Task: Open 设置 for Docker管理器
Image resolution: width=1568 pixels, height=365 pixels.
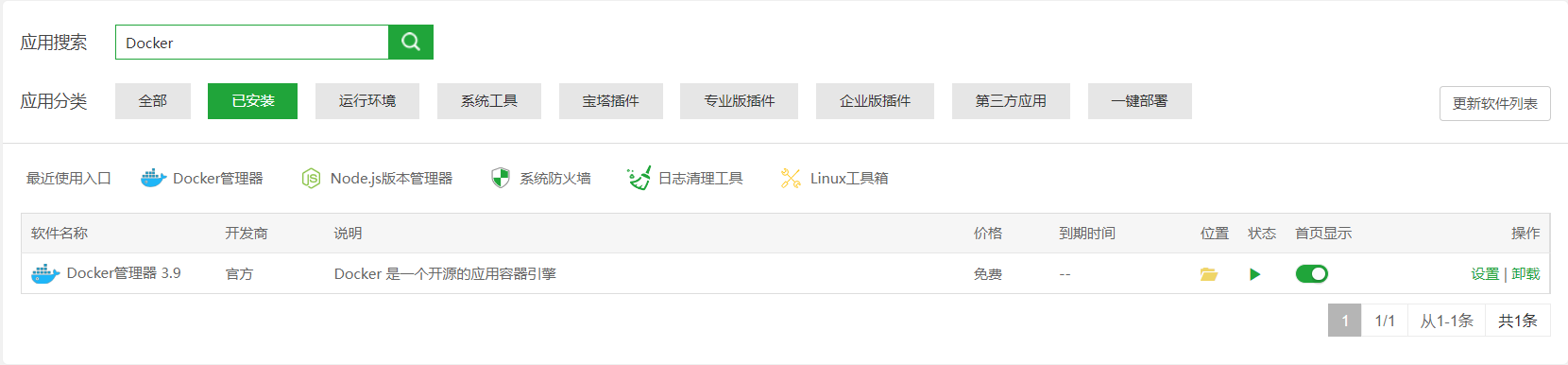Action: pyautogui.click(x=1485, y=274)
